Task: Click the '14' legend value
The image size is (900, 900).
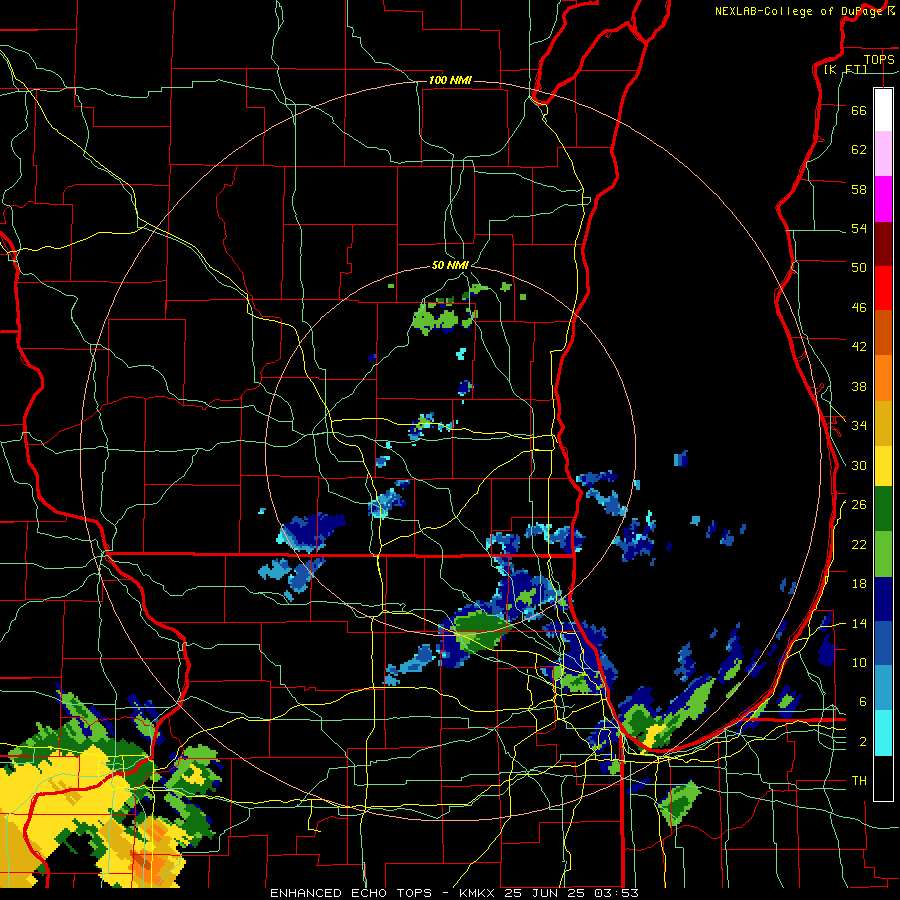Action: (x=859, y=623)
